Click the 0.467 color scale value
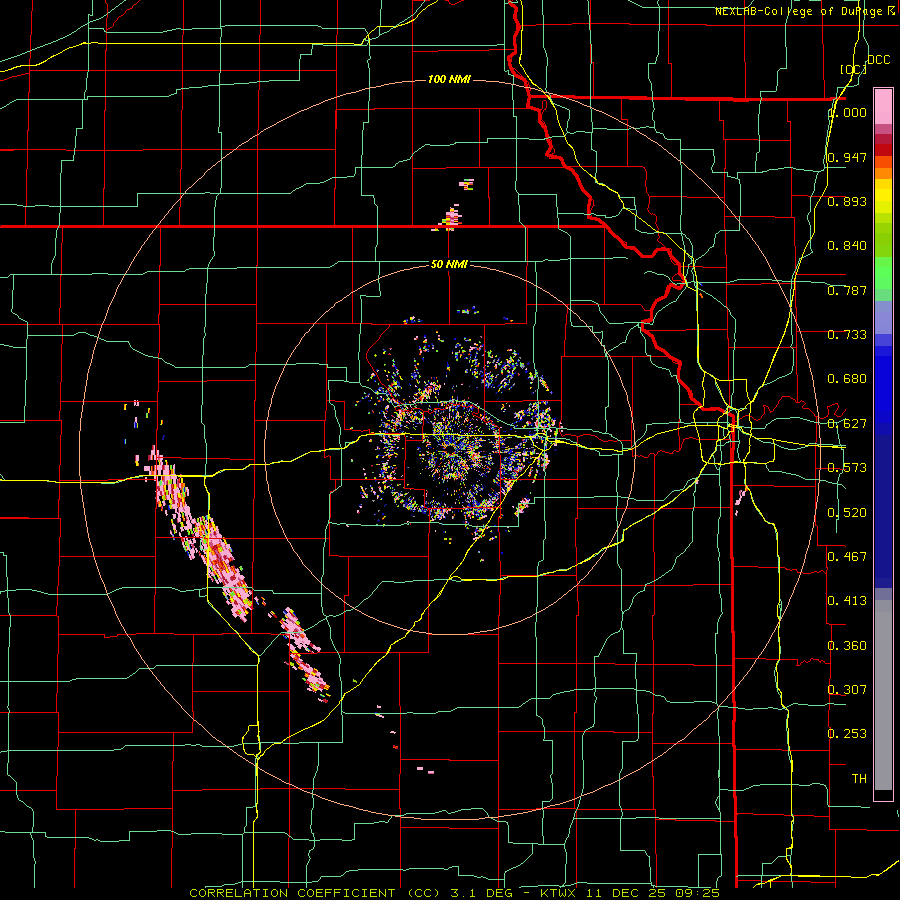This screenshot has height=900, width=900. click(x=847, y=556)
